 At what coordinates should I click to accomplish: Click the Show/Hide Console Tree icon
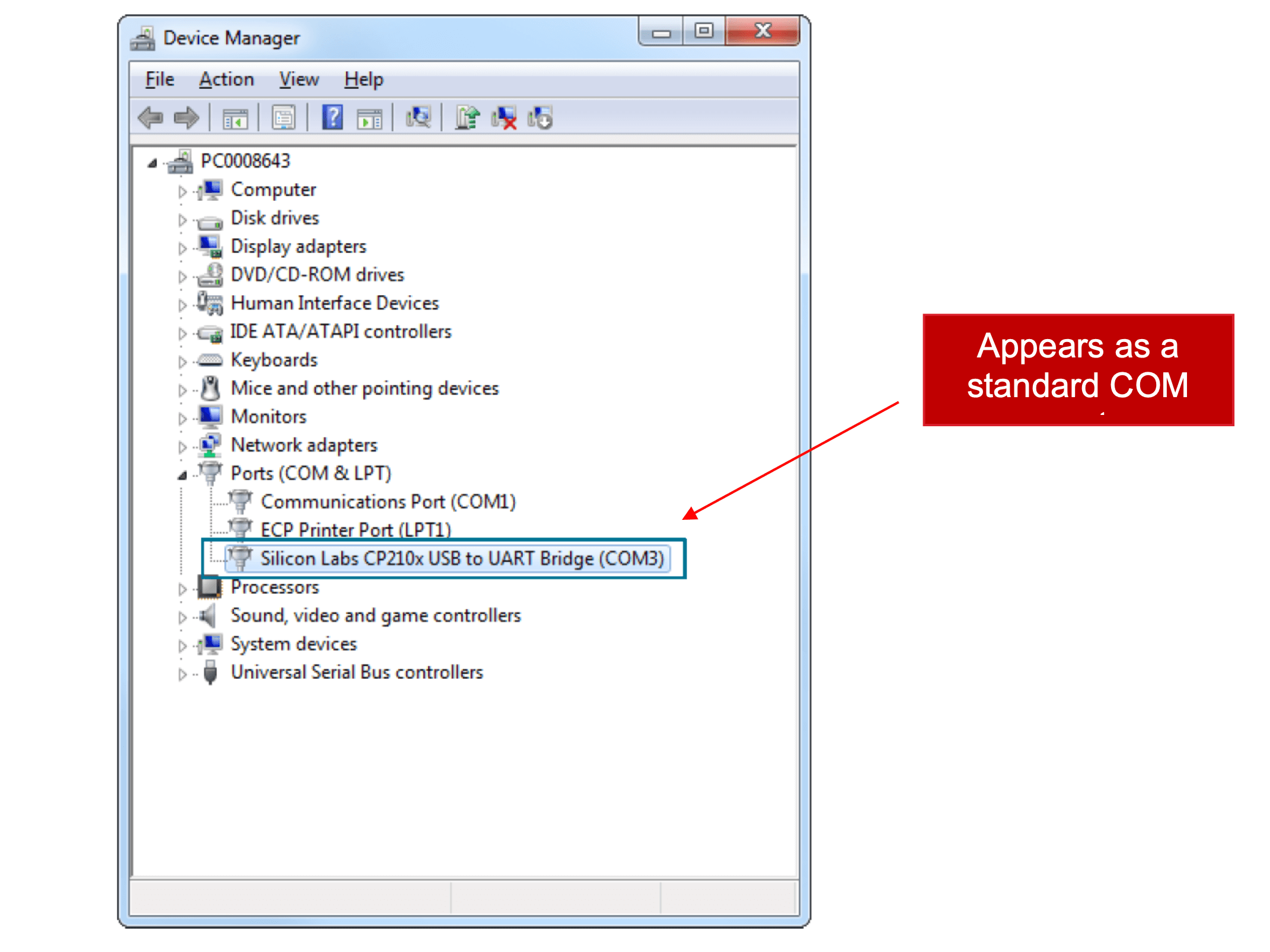click(x=236, y=118)
